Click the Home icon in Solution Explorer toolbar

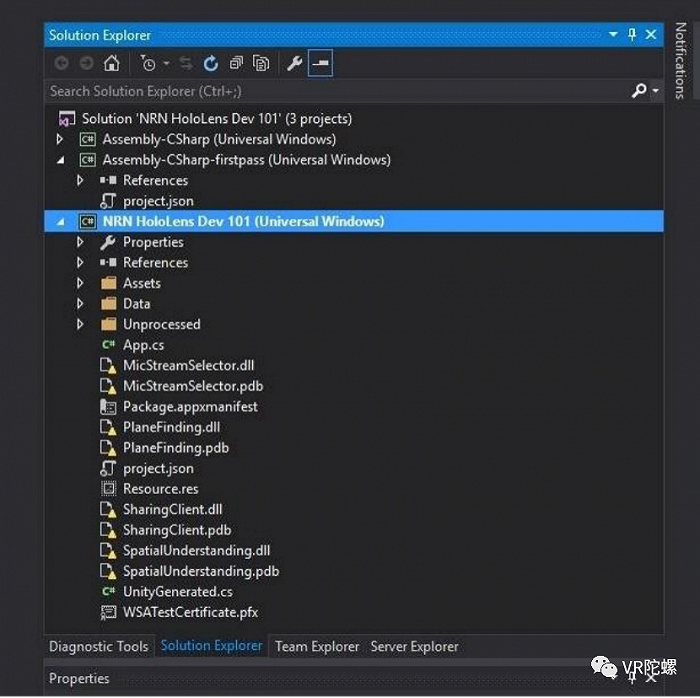pos(112,63)
